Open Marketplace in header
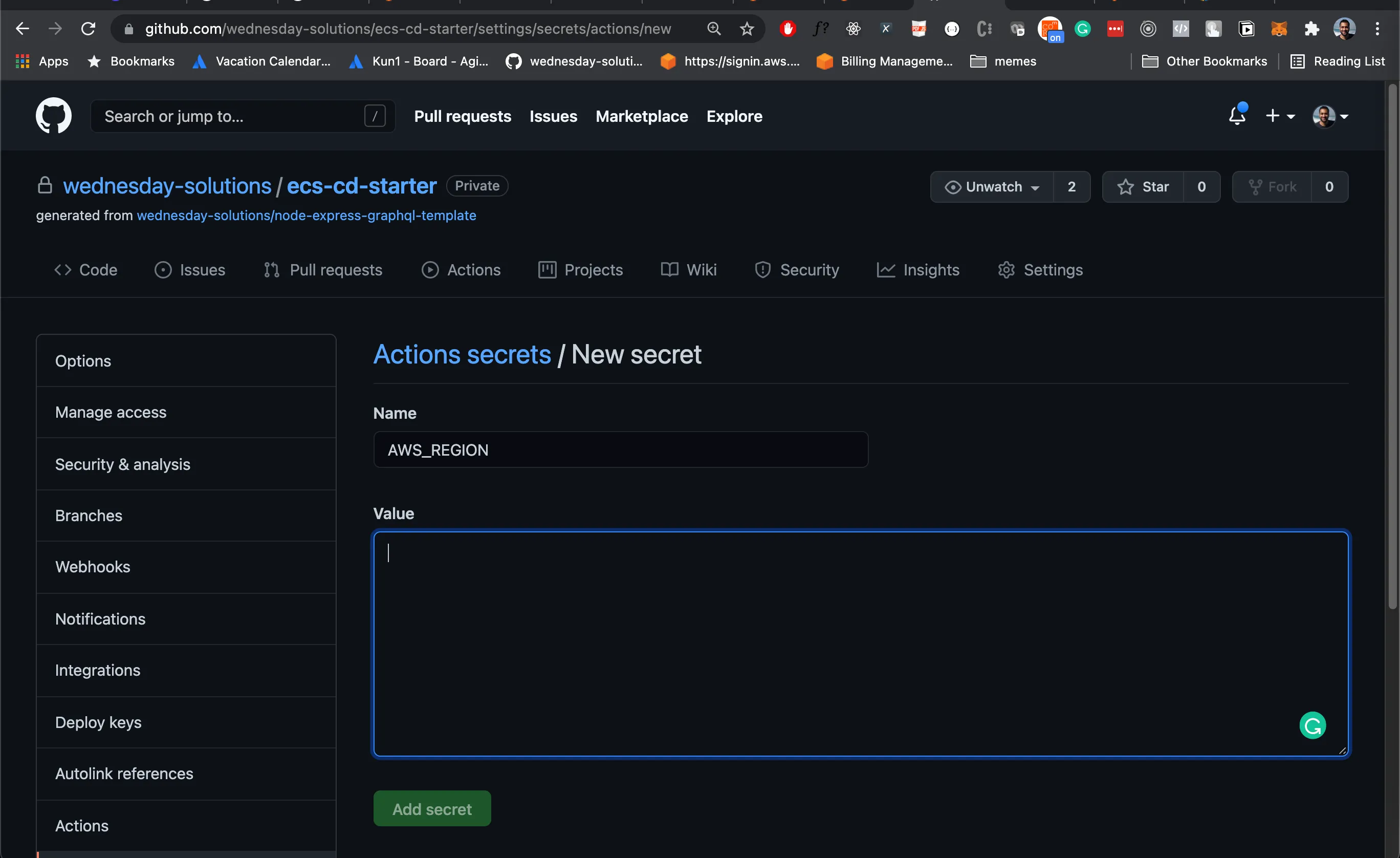Image resolution: width=1400 pixels, height=858 pixels. (642, 116)
